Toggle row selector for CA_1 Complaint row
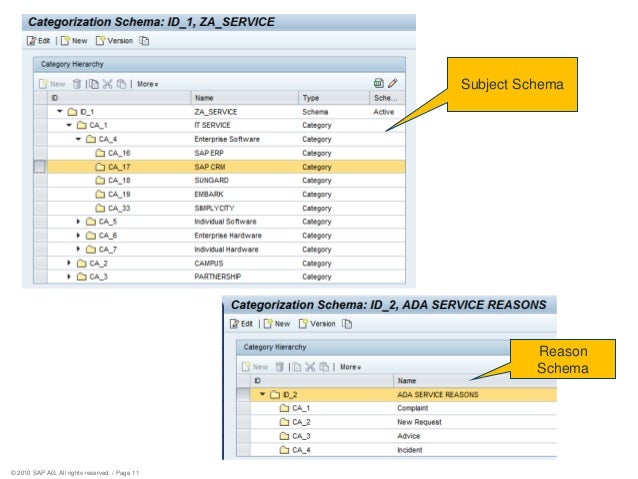The height and width of the screenshot is (479, 638). coord(243,408)
